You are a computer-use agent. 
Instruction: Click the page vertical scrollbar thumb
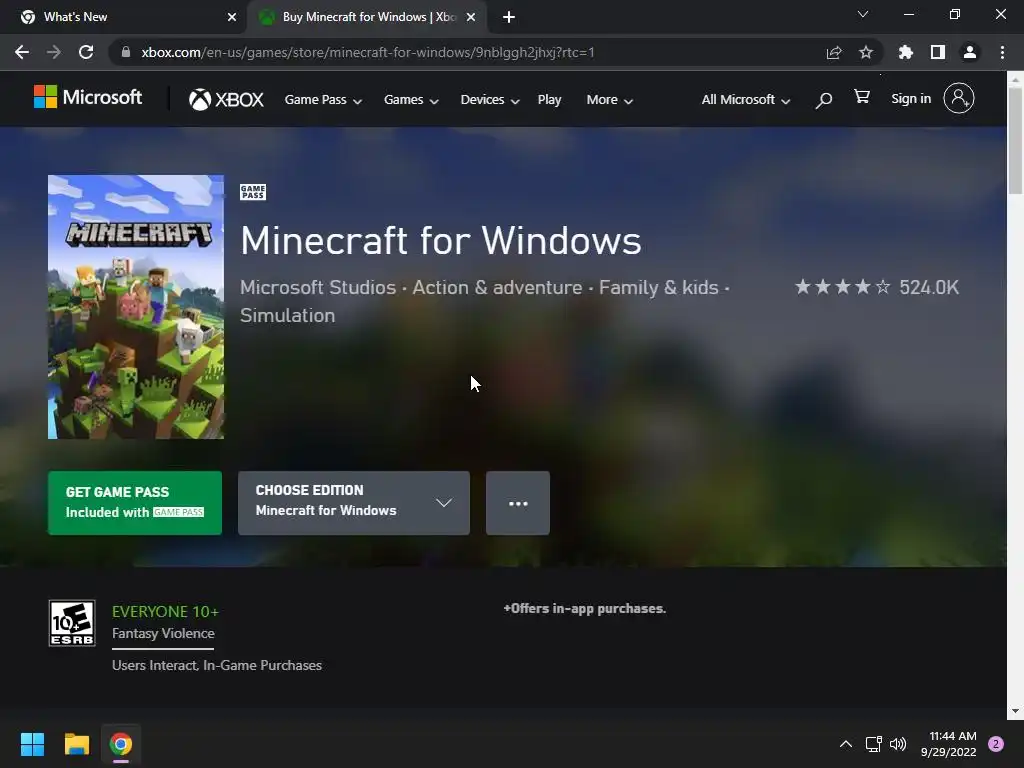(1015, 140)
